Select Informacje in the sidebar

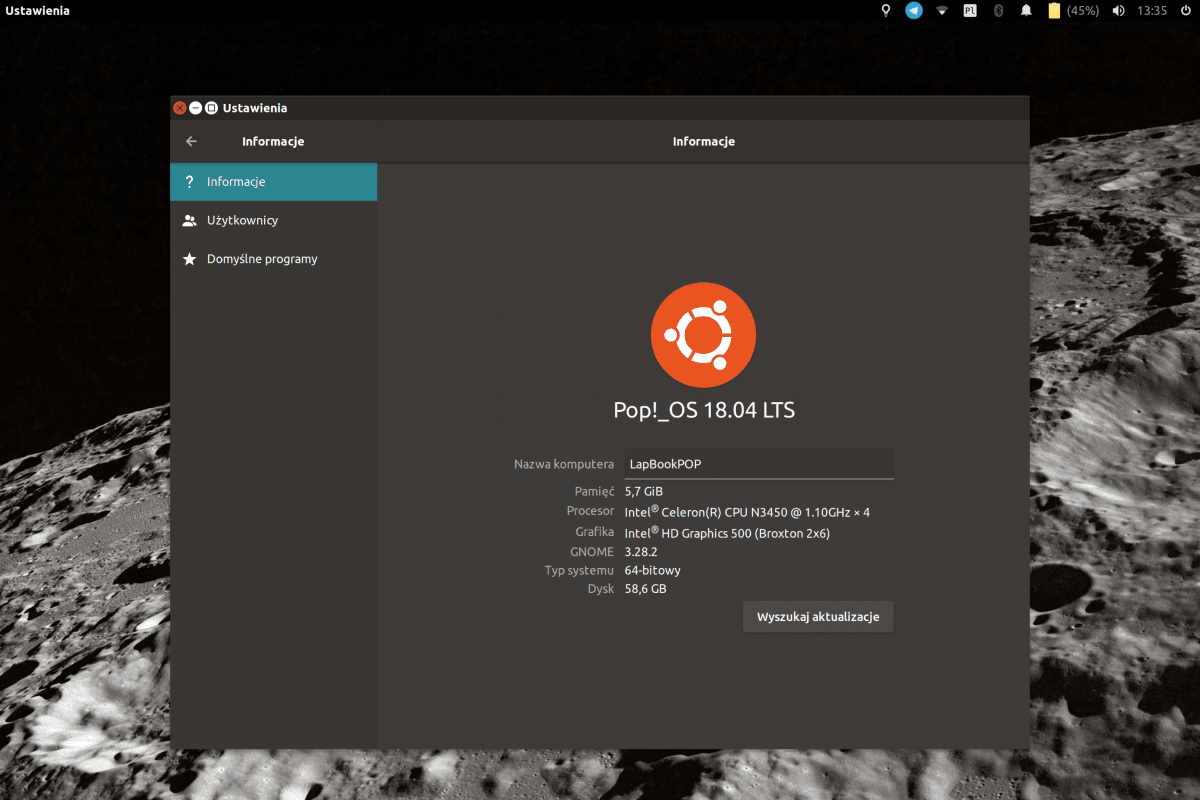[273, 182]
